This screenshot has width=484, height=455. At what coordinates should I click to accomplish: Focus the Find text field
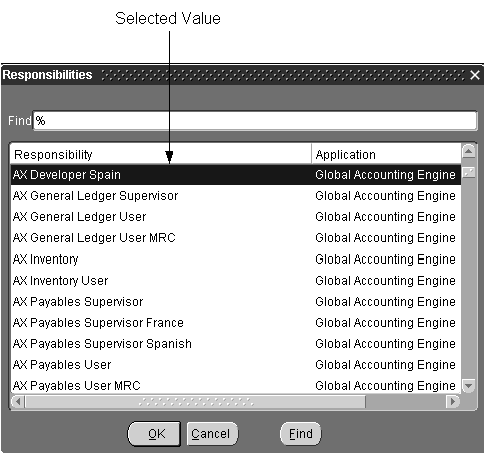tap(255, 121)
